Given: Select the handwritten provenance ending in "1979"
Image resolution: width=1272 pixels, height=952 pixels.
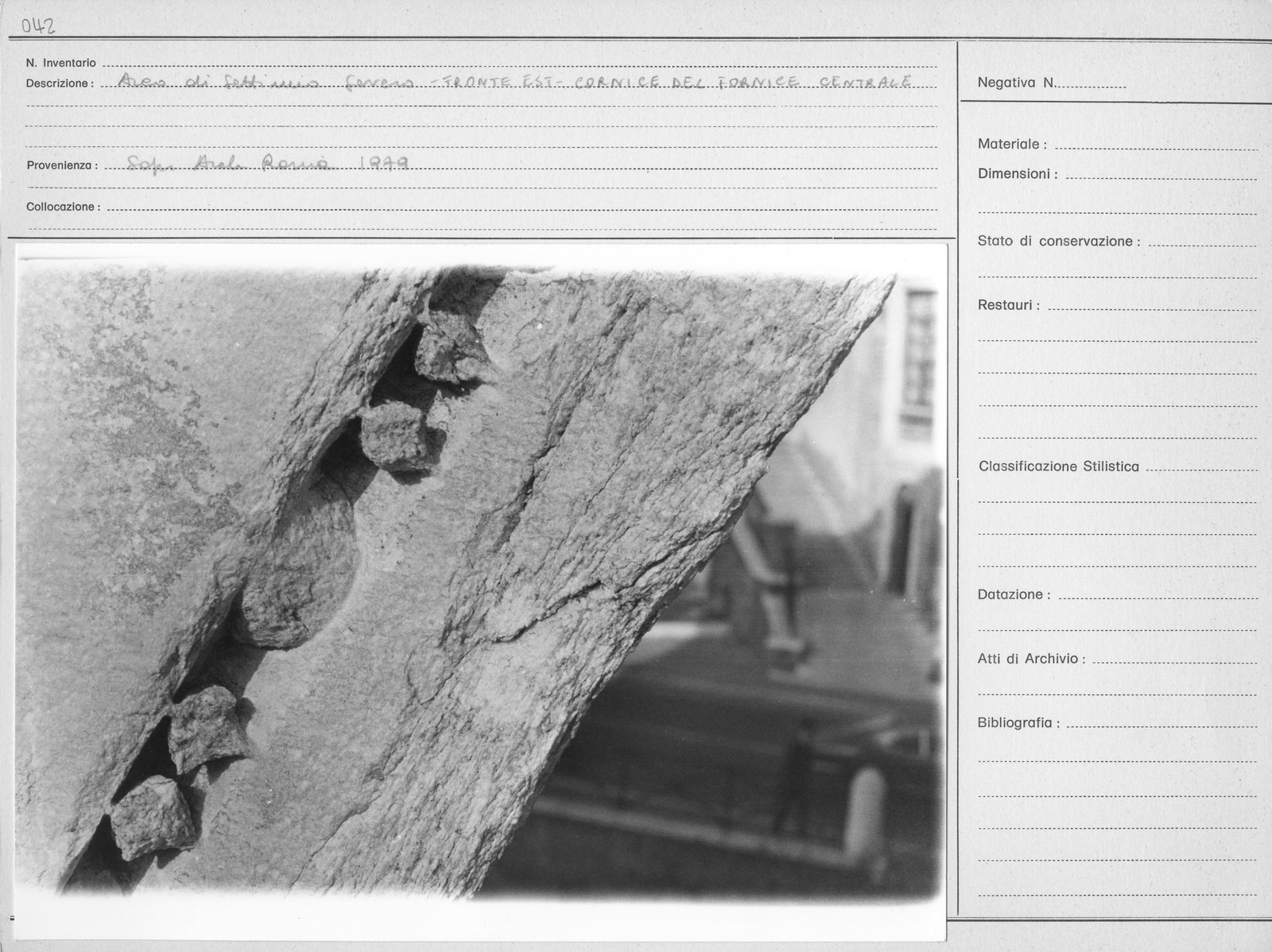Looking at the screenshot, I should coord(268,164).
